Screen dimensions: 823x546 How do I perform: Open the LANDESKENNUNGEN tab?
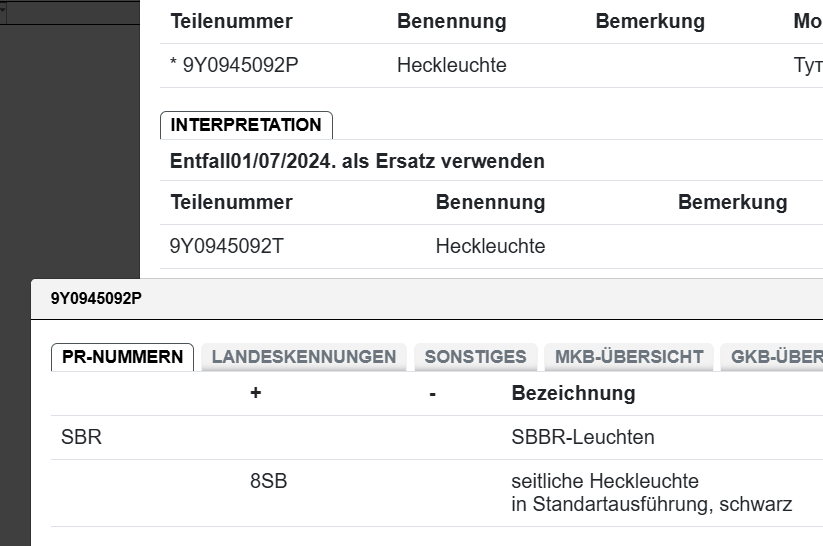click(x=304, y=357)
